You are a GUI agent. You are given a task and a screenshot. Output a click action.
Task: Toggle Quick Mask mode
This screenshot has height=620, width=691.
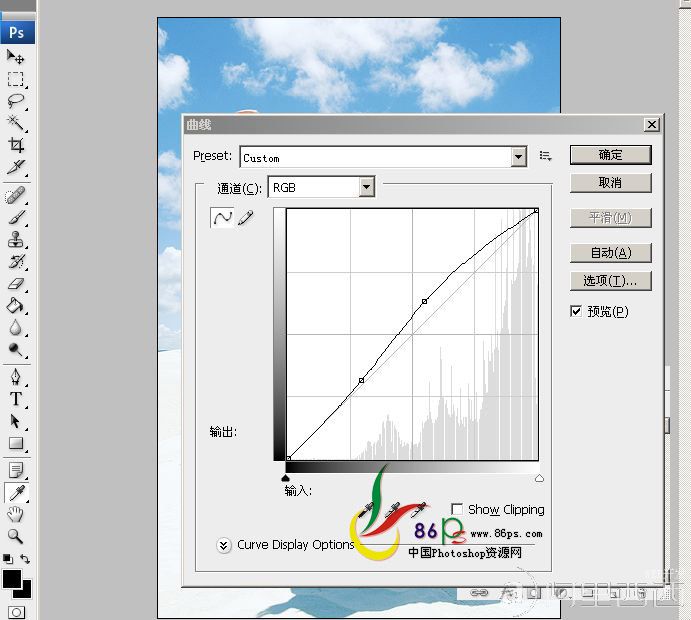[16, 612]
